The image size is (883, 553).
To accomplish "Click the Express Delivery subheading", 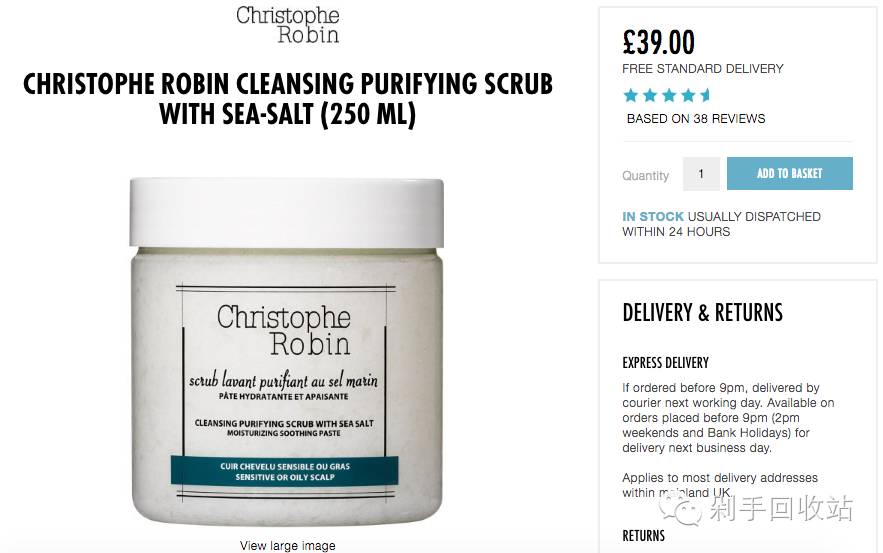I will tap(666, 363).
